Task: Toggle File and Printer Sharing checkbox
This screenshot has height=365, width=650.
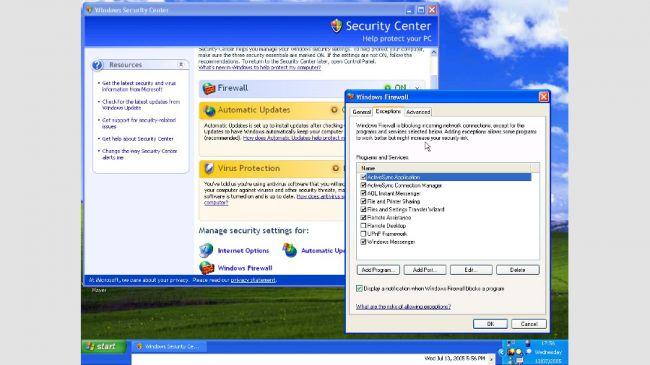Action: 363,202
